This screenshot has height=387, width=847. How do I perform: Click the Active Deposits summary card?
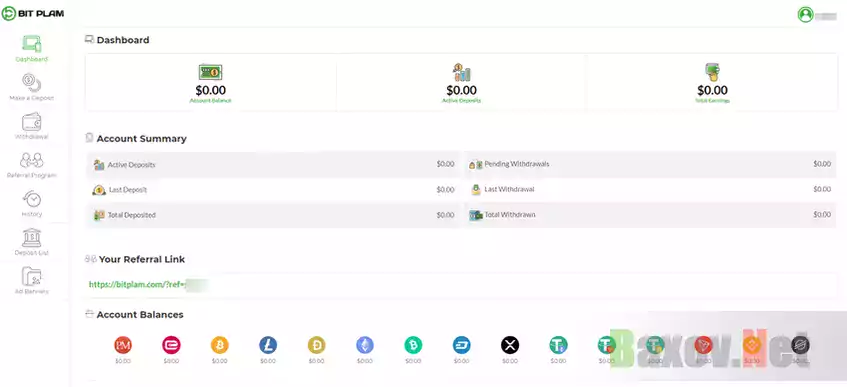(461, 83)
